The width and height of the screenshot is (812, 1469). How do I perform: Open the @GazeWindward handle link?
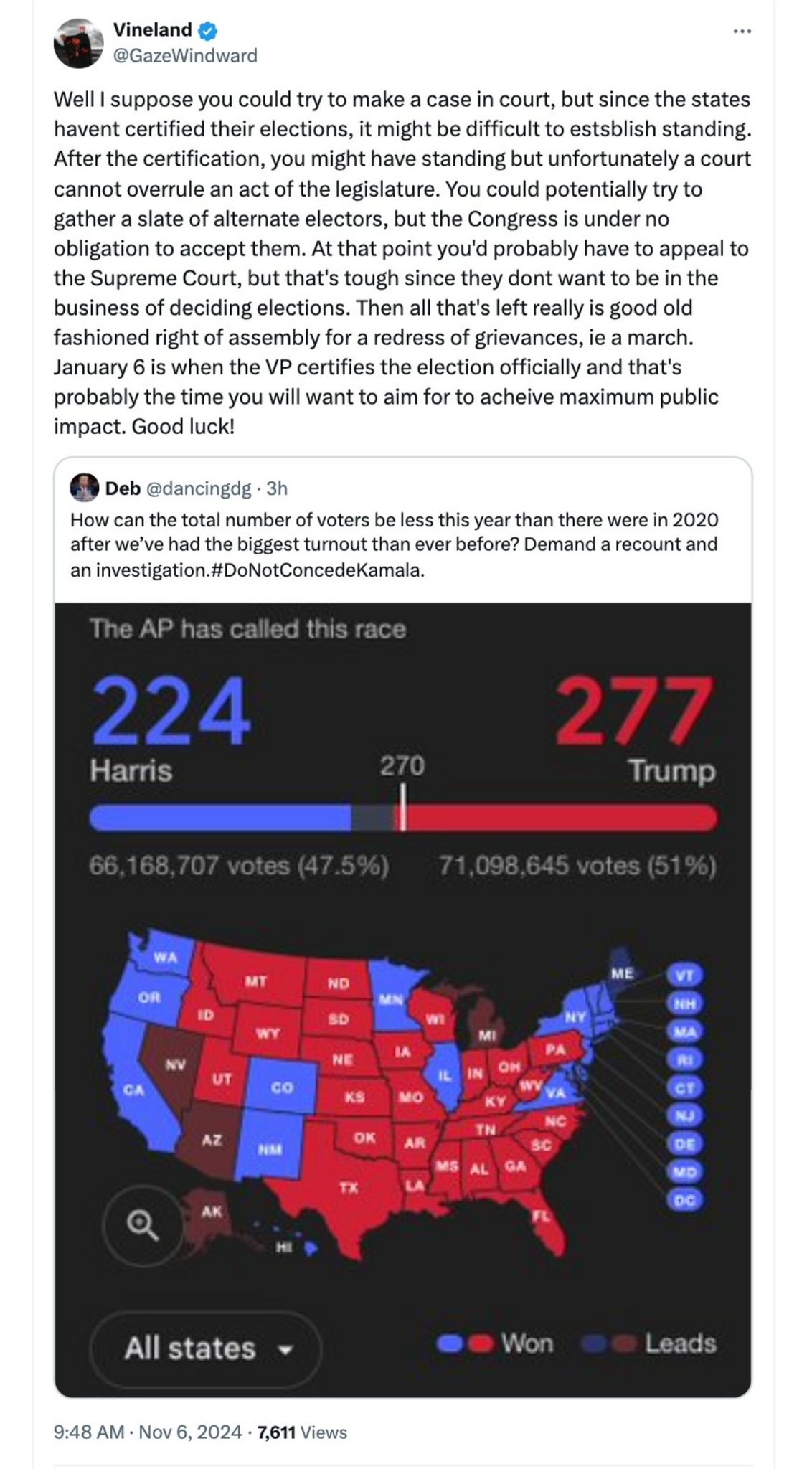185,55
